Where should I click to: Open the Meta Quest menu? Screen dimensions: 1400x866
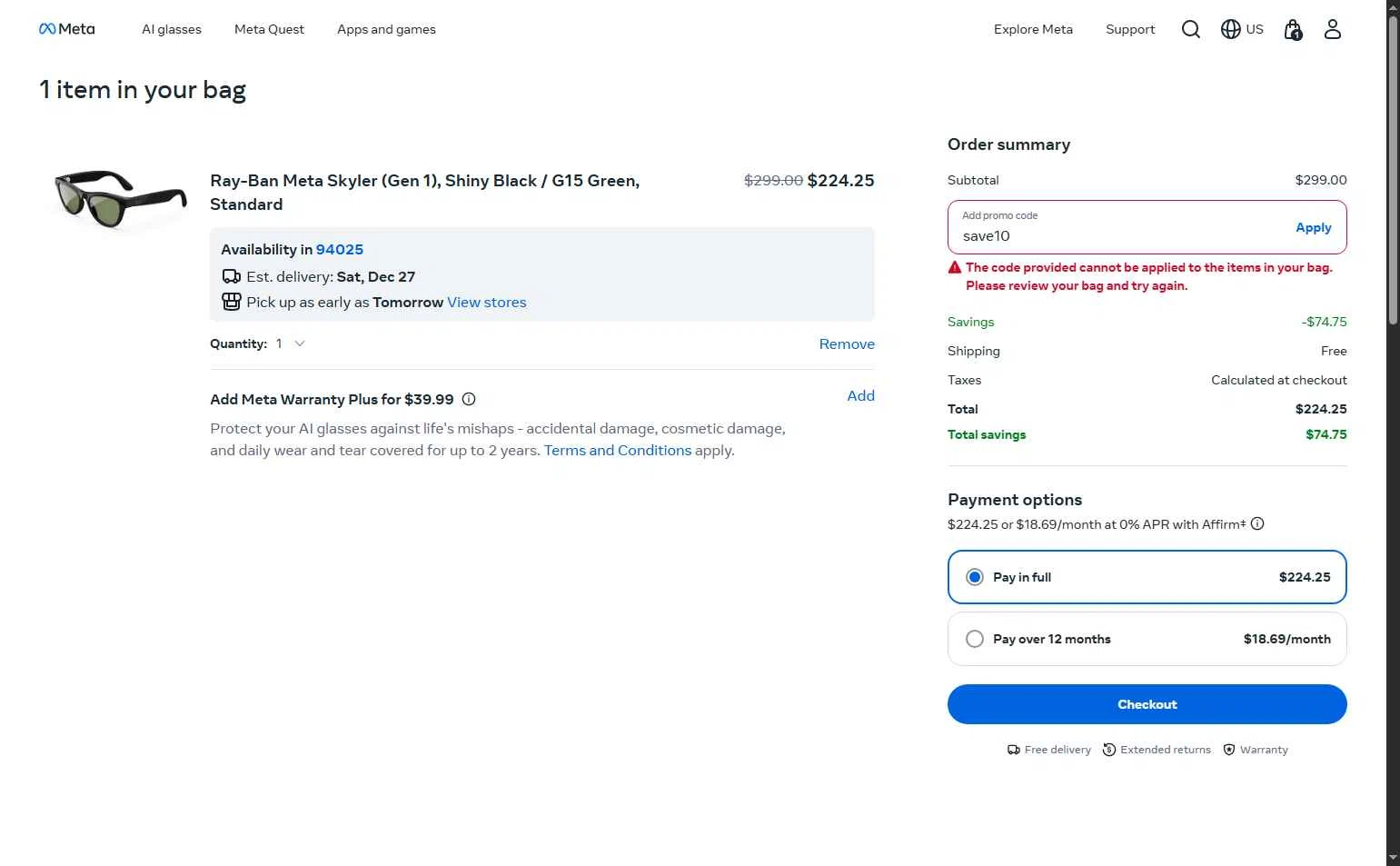[269, 29]
